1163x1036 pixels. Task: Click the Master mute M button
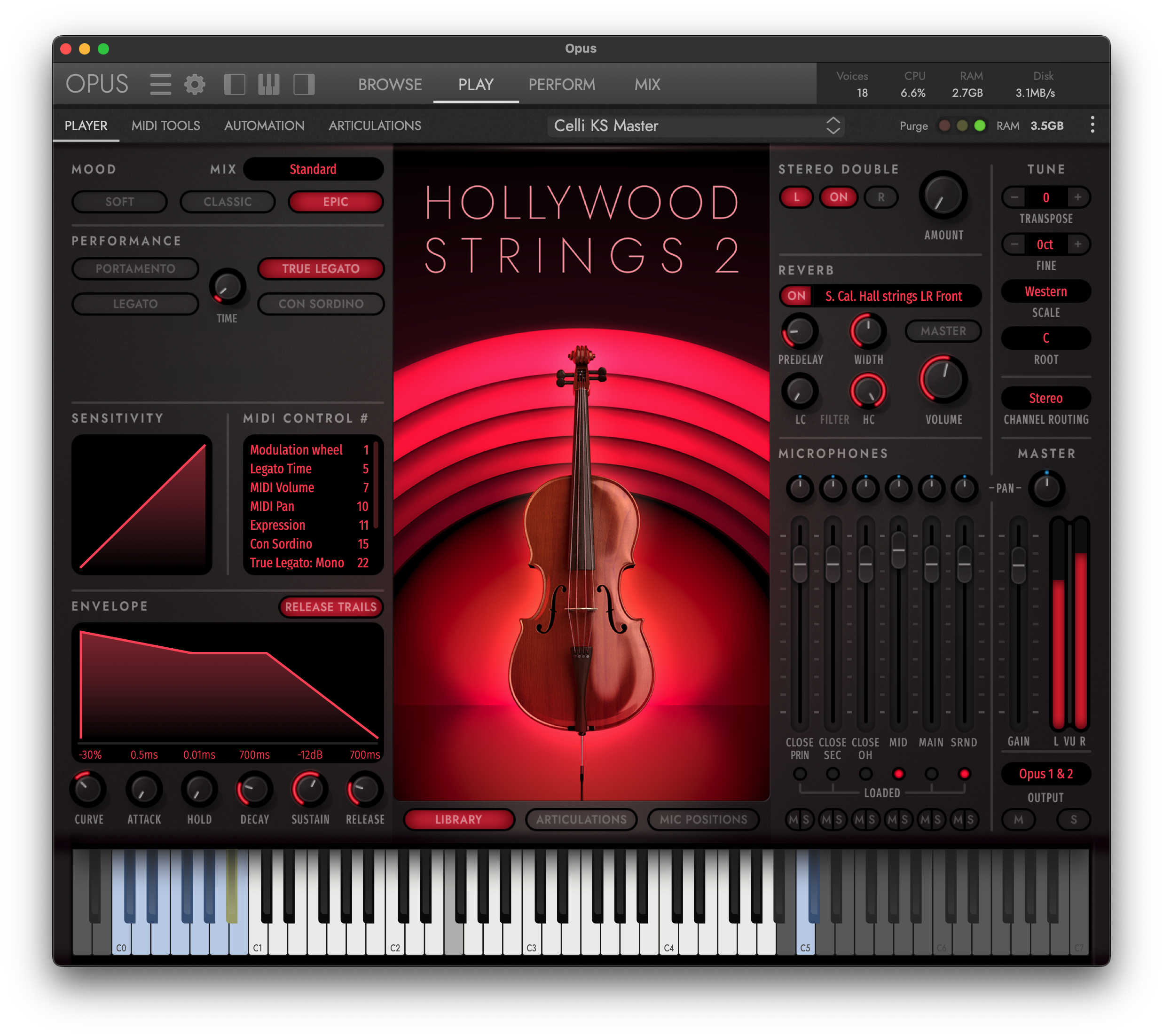coord(1018,819)
